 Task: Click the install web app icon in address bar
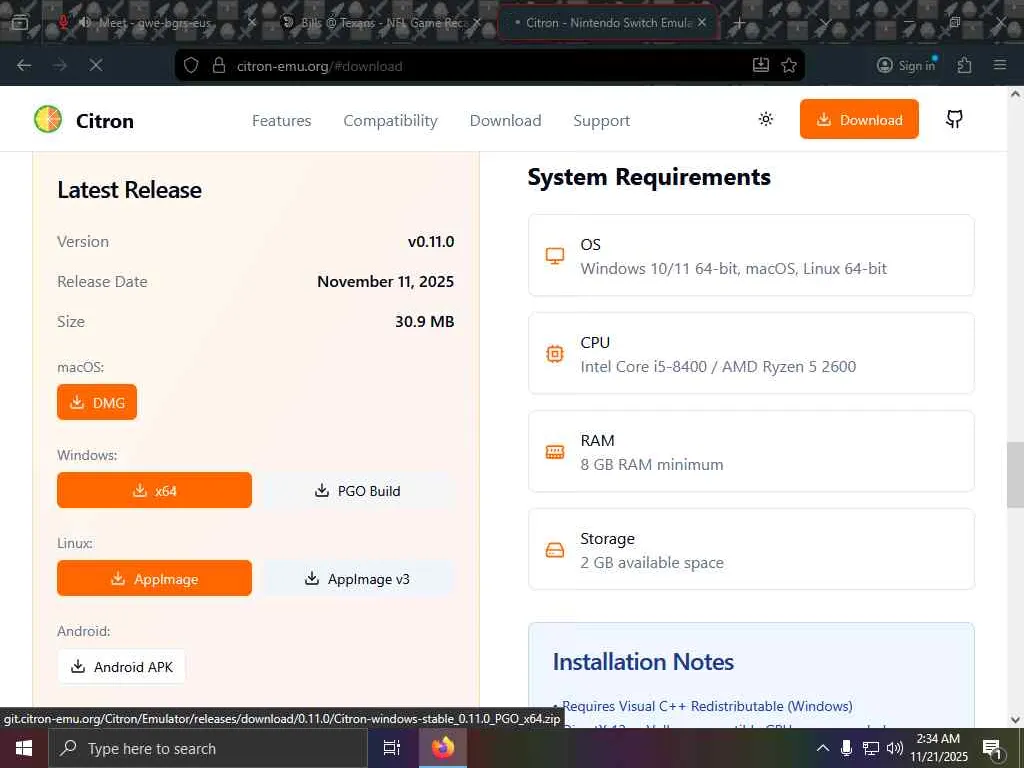[x=761, y=65]
